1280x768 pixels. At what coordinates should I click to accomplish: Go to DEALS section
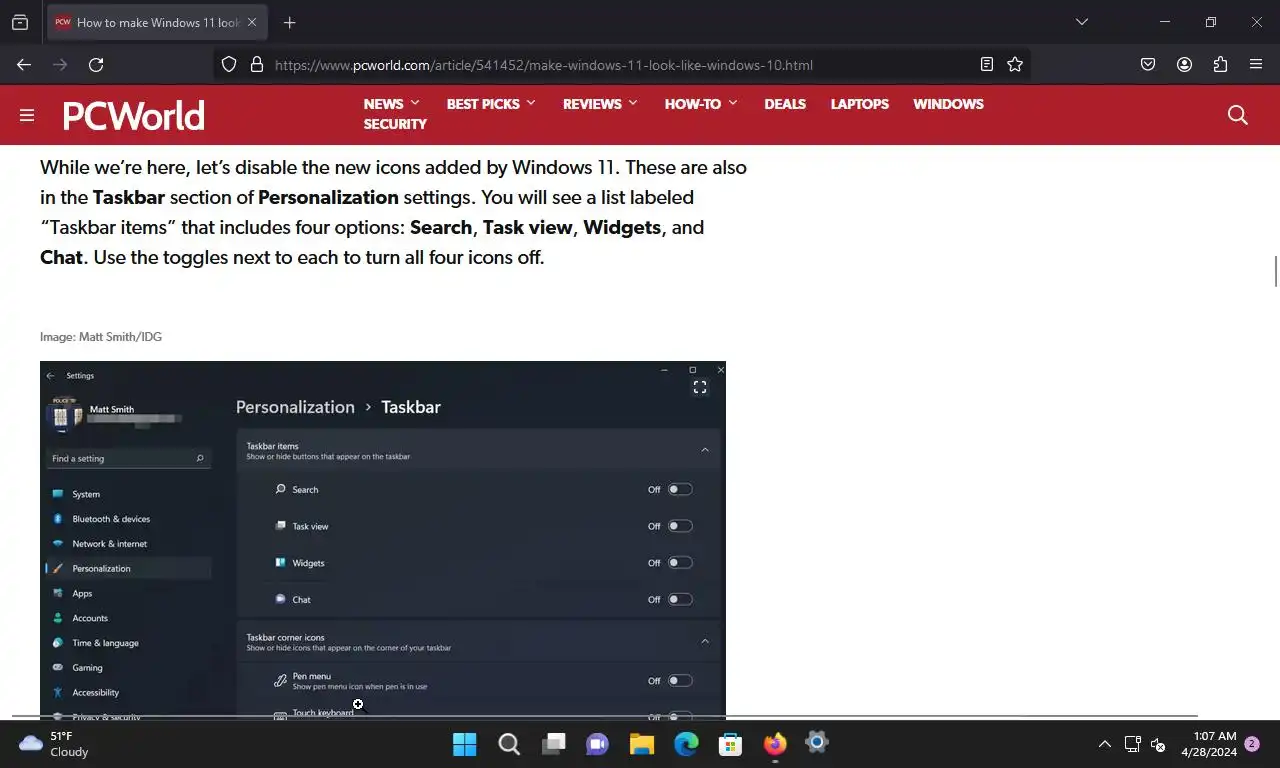coord(785,104)
